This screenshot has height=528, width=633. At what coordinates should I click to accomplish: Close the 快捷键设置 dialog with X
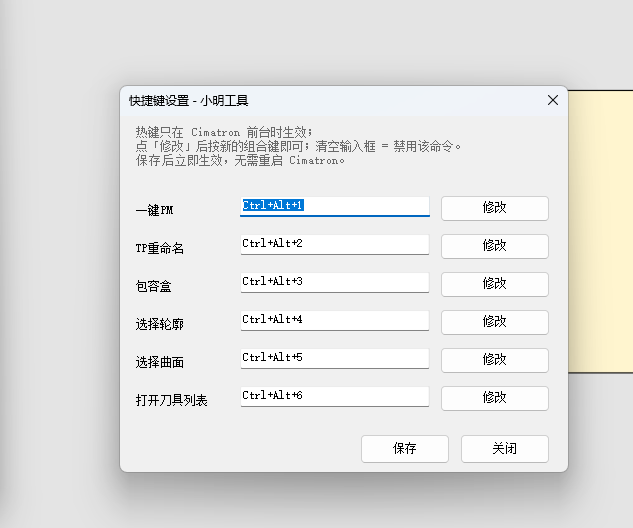(x=553, y=100)
